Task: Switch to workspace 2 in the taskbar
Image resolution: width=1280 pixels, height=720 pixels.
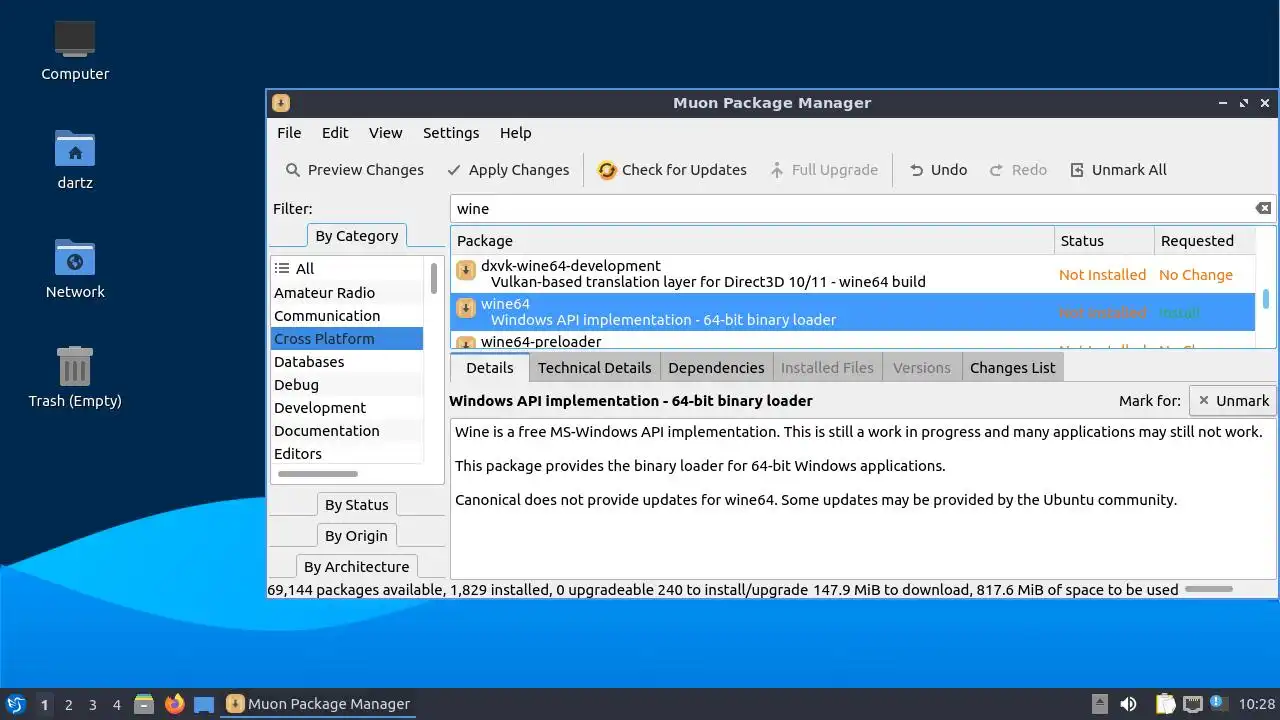Action: (x=69, y=705)
